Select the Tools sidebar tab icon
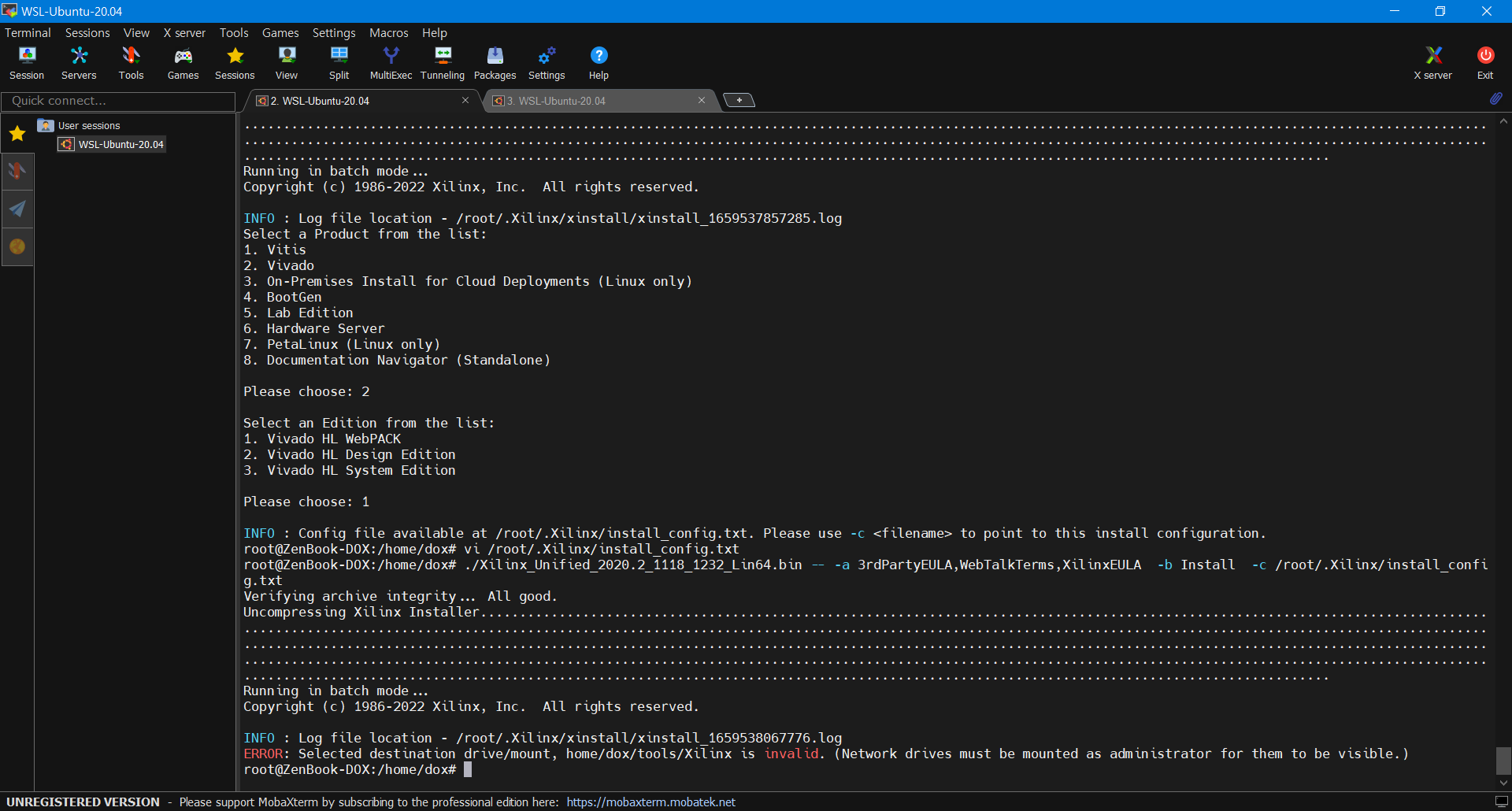Image resolution: width=1512 pixels, height=811 pixels. click(17, 171)
